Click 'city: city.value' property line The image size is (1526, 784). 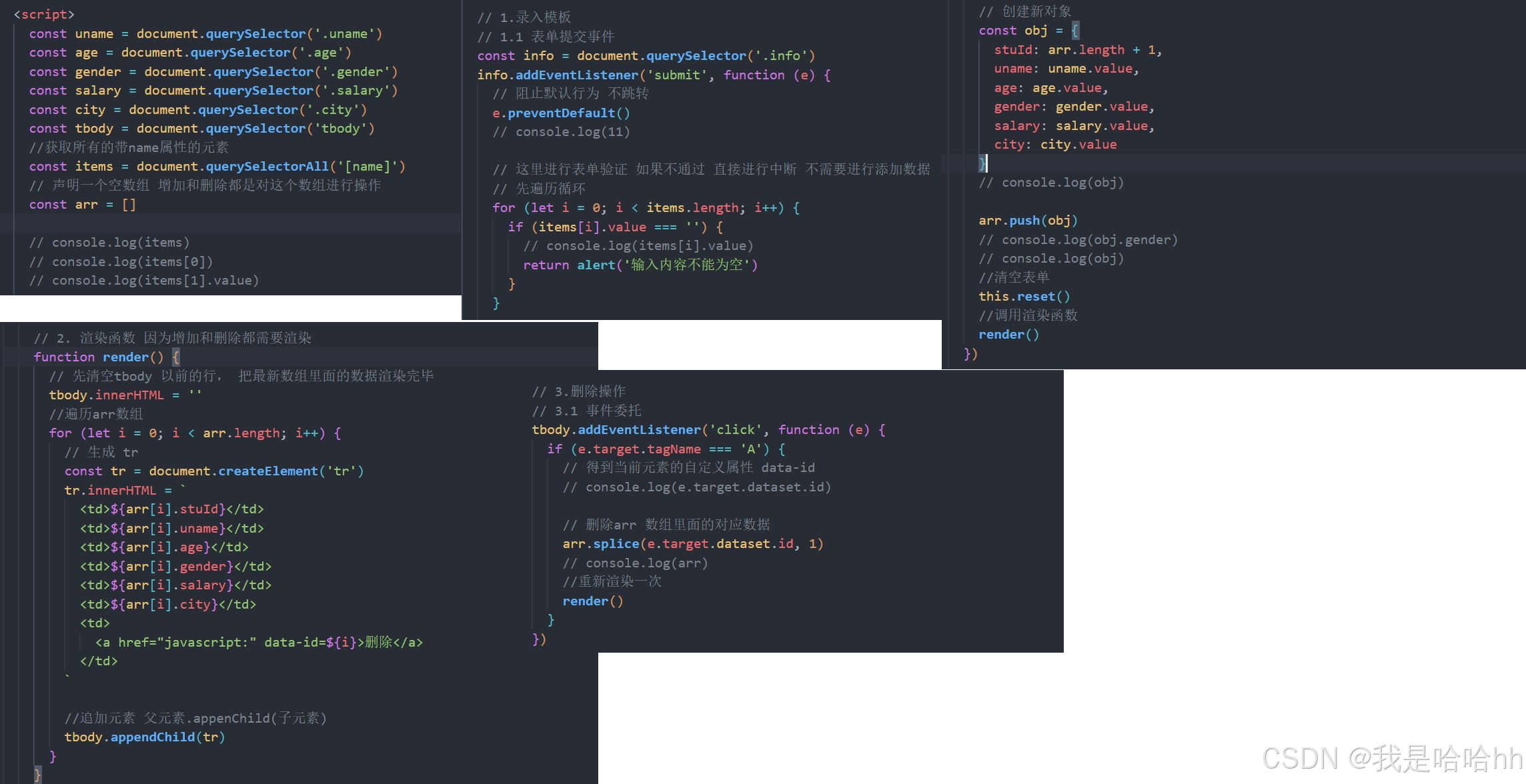pyautogui.click(x=1055, y=145)
